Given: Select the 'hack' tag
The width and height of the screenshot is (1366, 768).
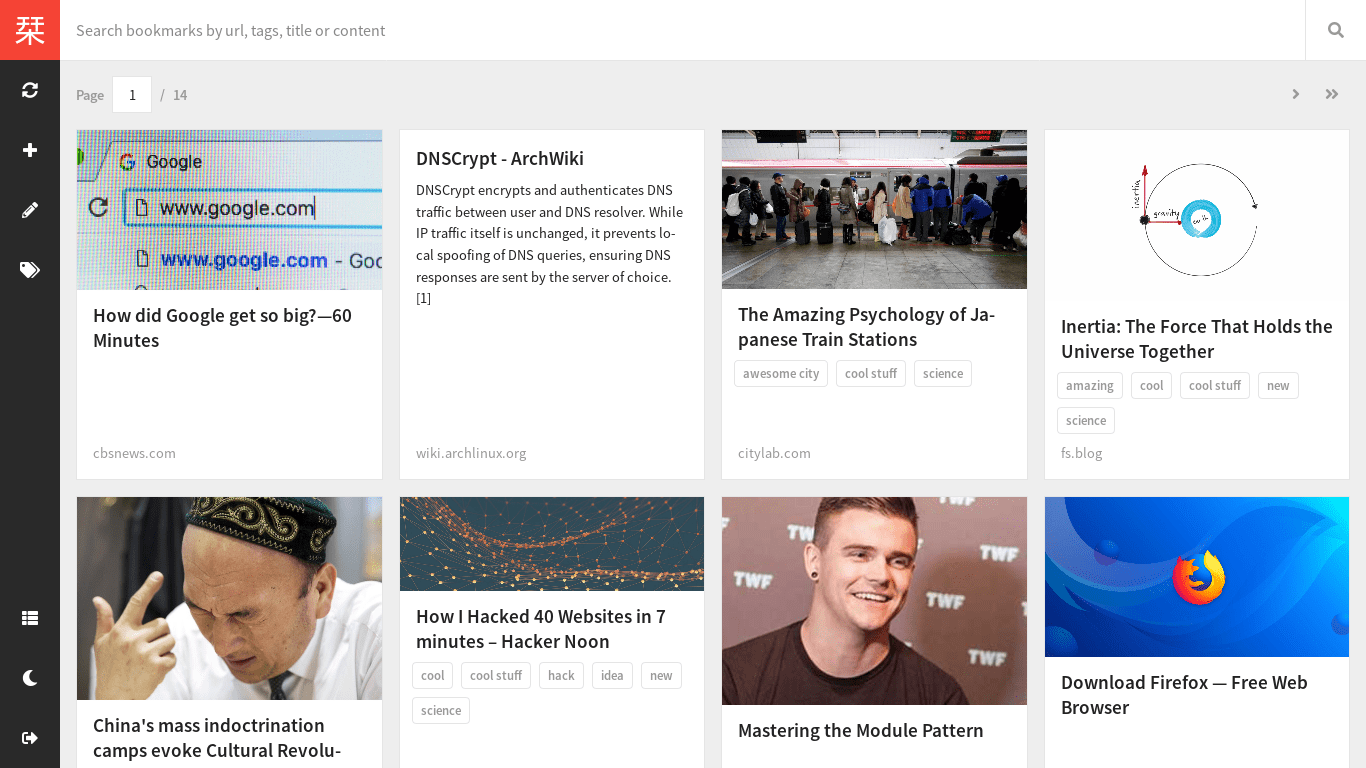Looking at the screenshot, I should point(561,676).
